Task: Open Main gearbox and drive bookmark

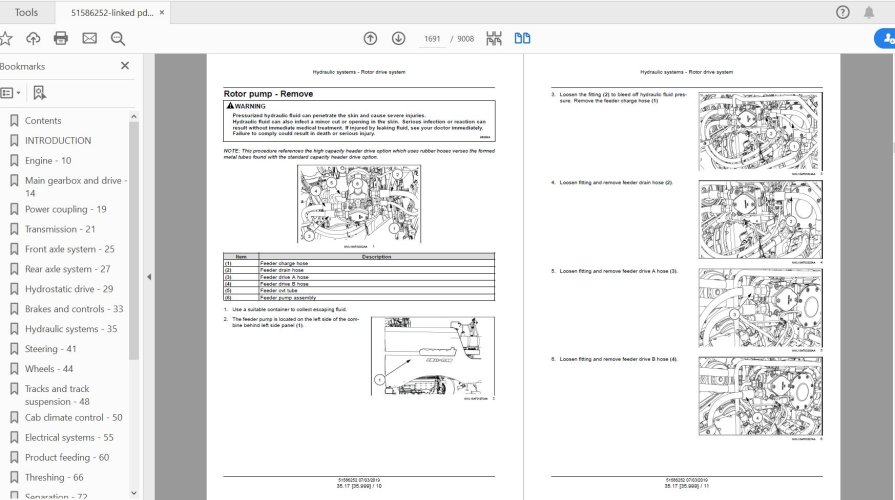Action: click(x=75, y=187)
